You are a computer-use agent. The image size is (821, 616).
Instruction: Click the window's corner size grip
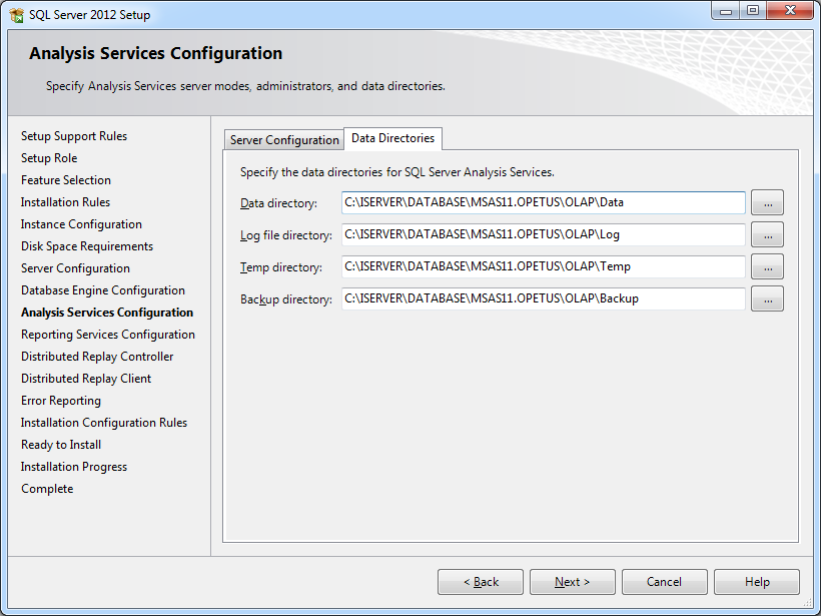click(x=807, y=602)
